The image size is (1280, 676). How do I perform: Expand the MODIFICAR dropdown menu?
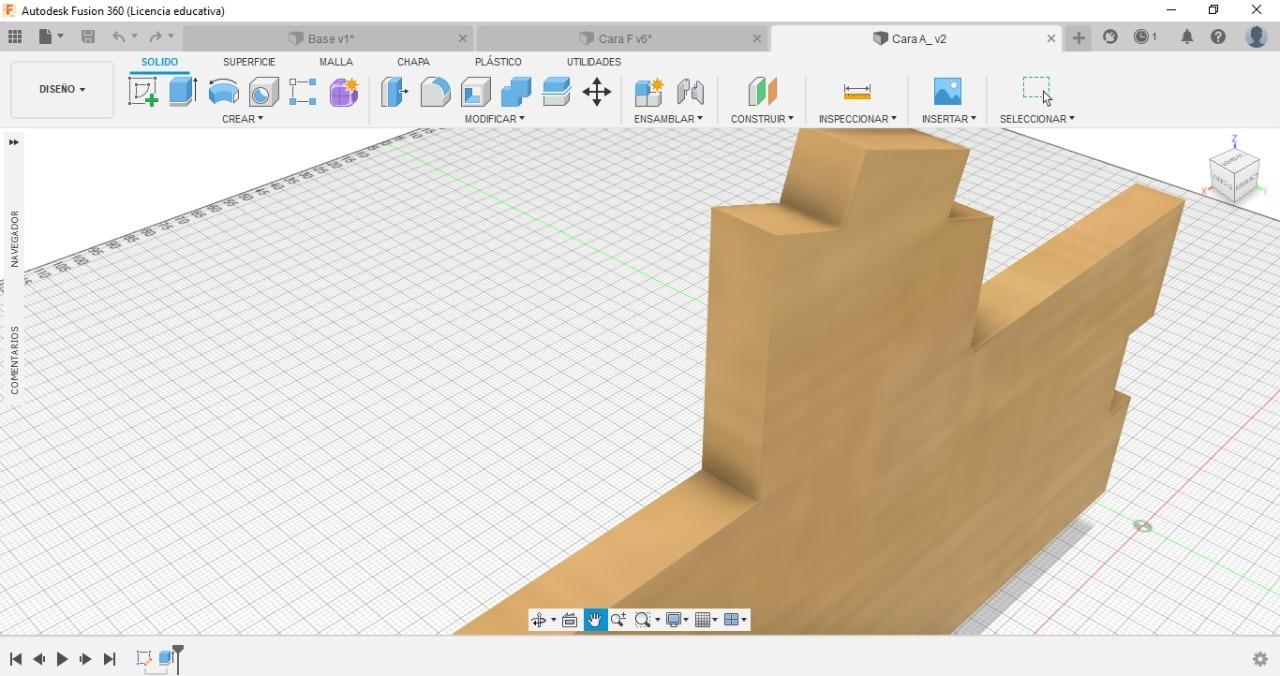click(x=494, y=119)
